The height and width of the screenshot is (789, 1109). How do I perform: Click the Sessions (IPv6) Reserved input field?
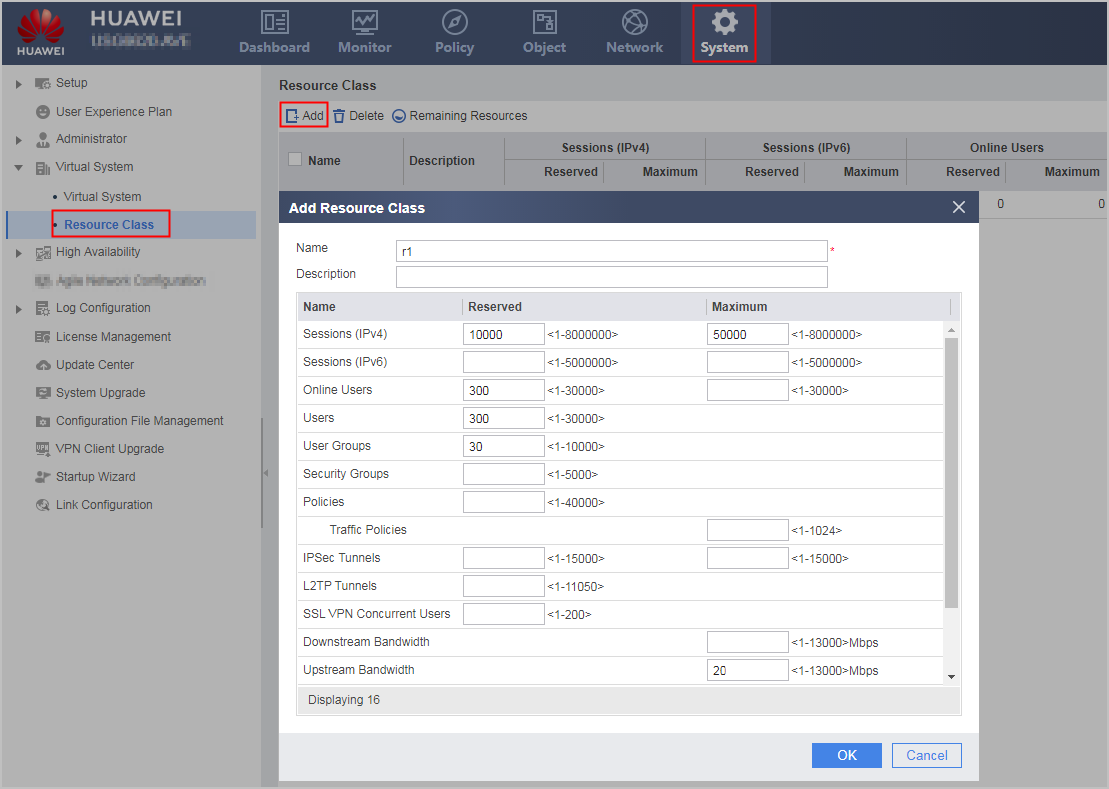(x=504, y=362)
